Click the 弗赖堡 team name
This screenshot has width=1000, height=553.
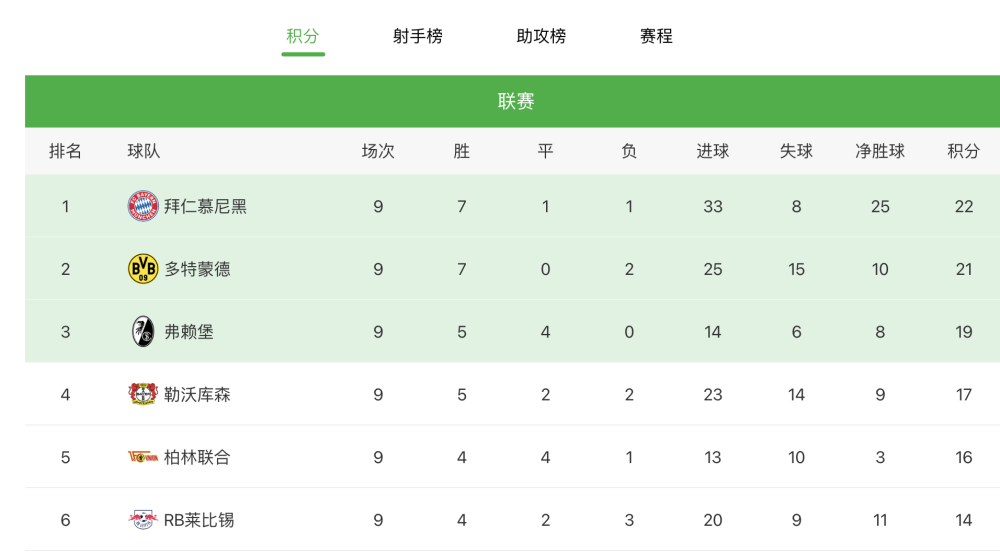189,332
